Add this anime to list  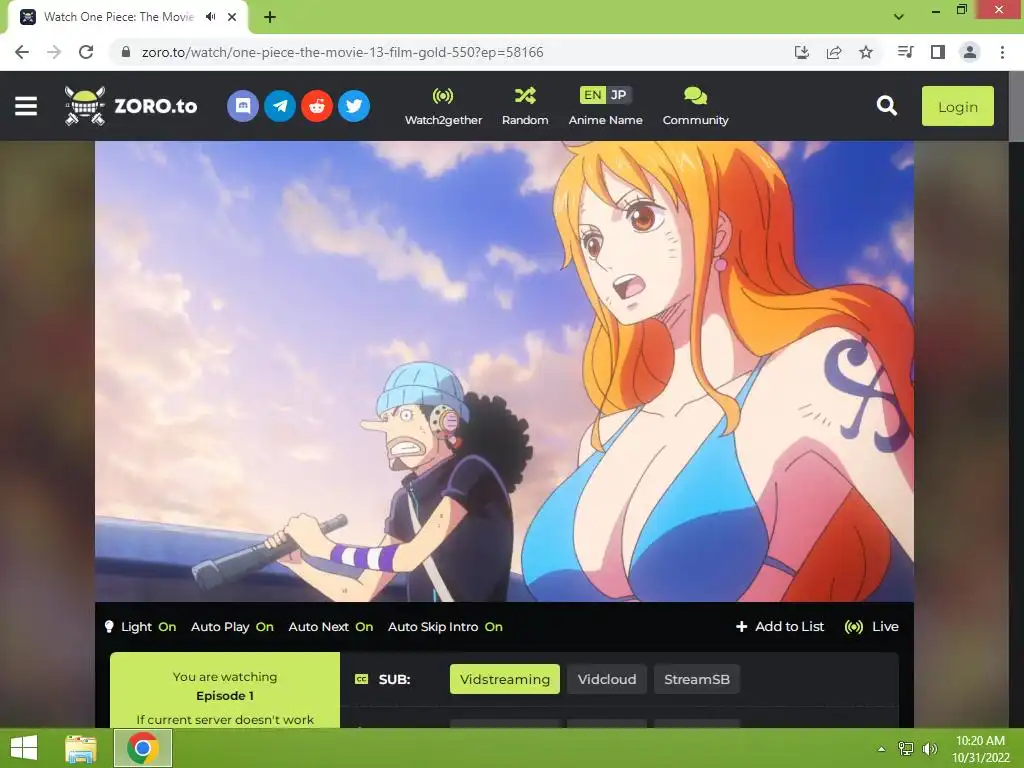(x=780, y=627)
